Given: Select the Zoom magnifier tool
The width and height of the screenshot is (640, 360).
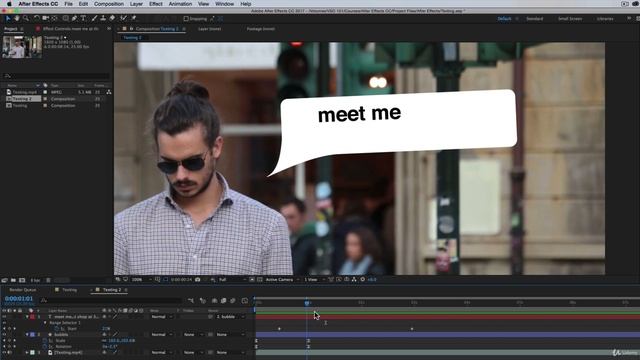Looking at the screenshot, I should pos(26,18).
